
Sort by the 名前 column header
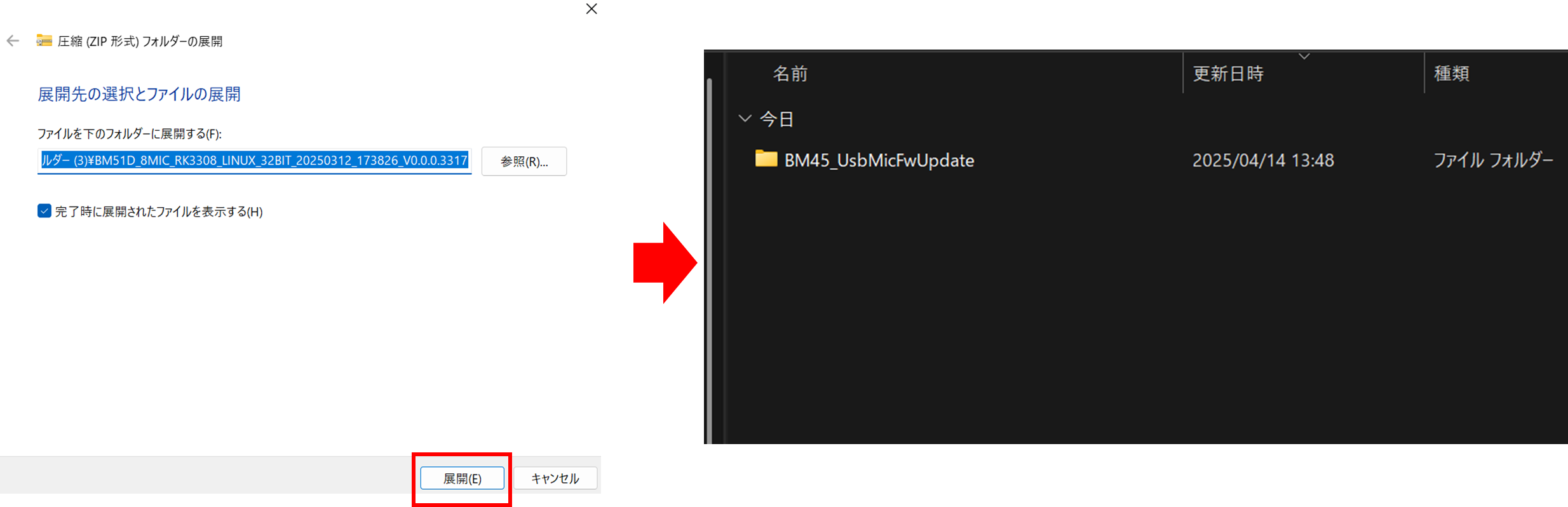click(x=790, y=74)
